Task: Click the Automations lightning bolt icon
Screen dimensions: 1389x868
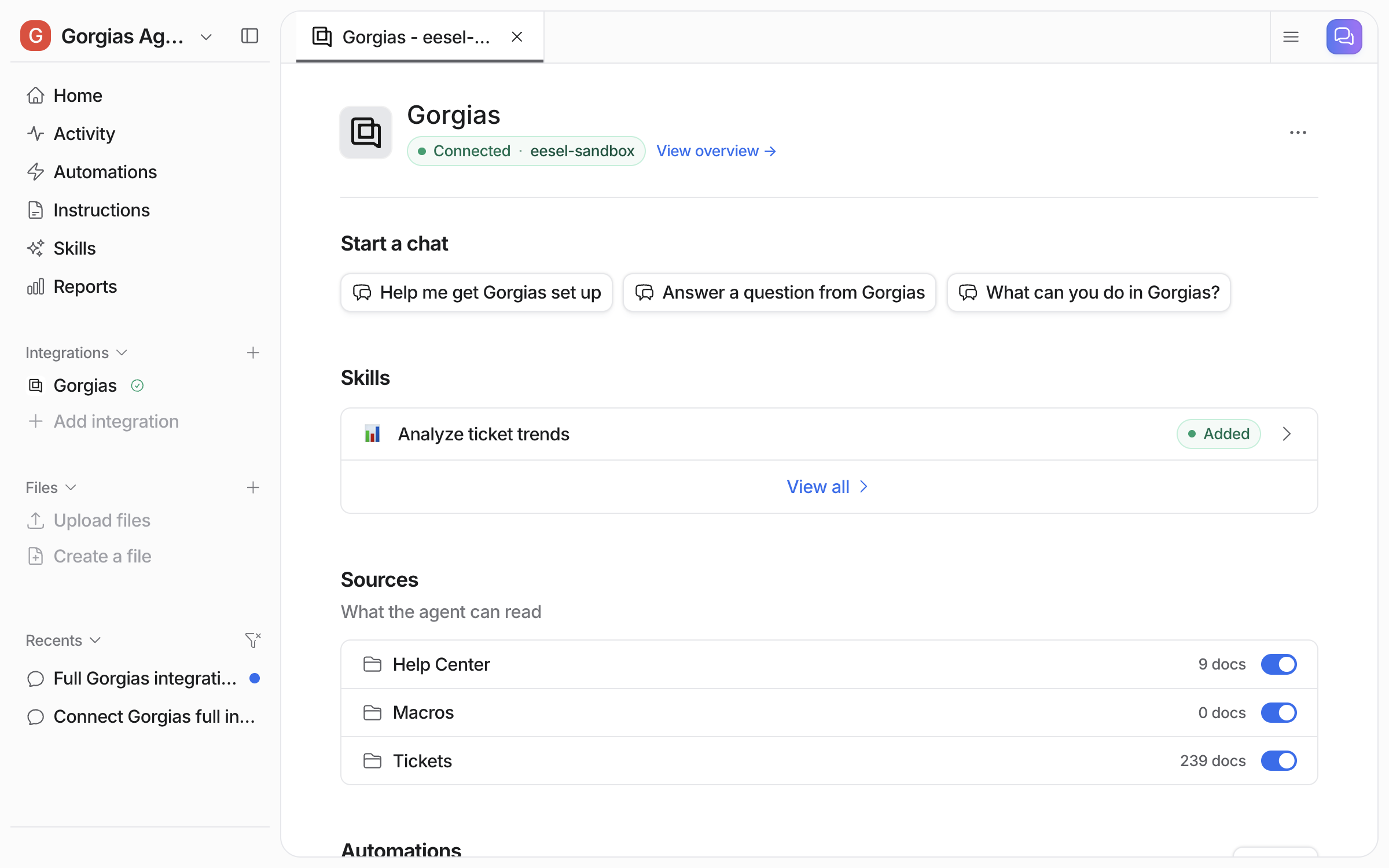Action: tap(35, 172)
